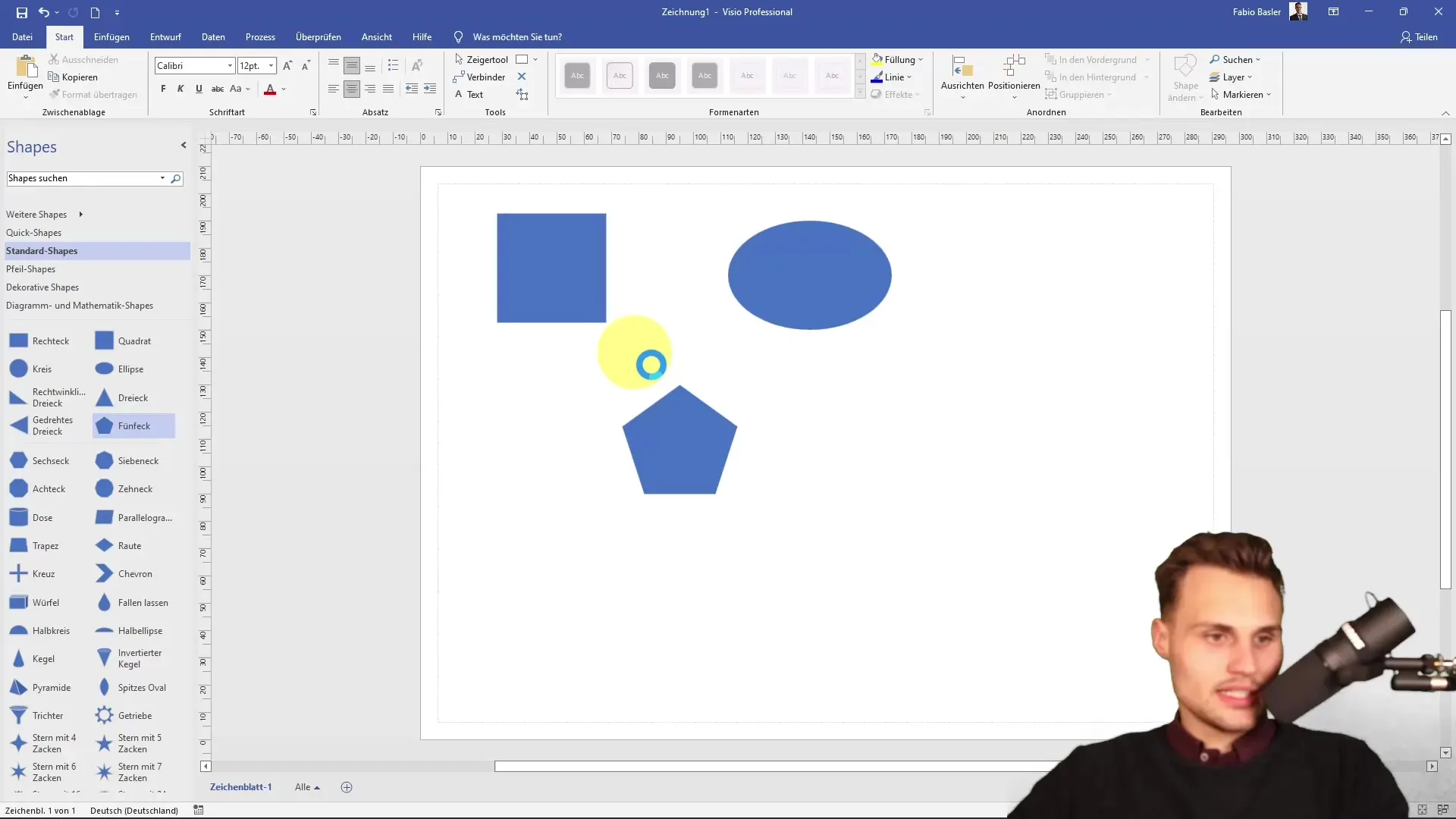The image size is (1456, 819).
Task: Click the text block tool icon
Action: (x=522, y=94)
